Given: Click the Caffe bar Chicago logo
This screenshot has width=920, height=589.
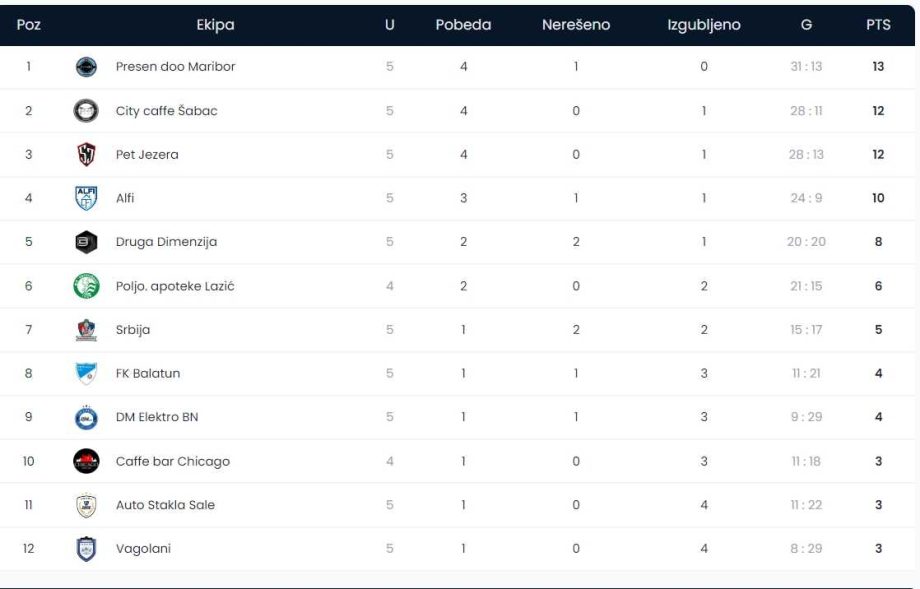Looking at the screenshot, I should (x=86, y=461).
